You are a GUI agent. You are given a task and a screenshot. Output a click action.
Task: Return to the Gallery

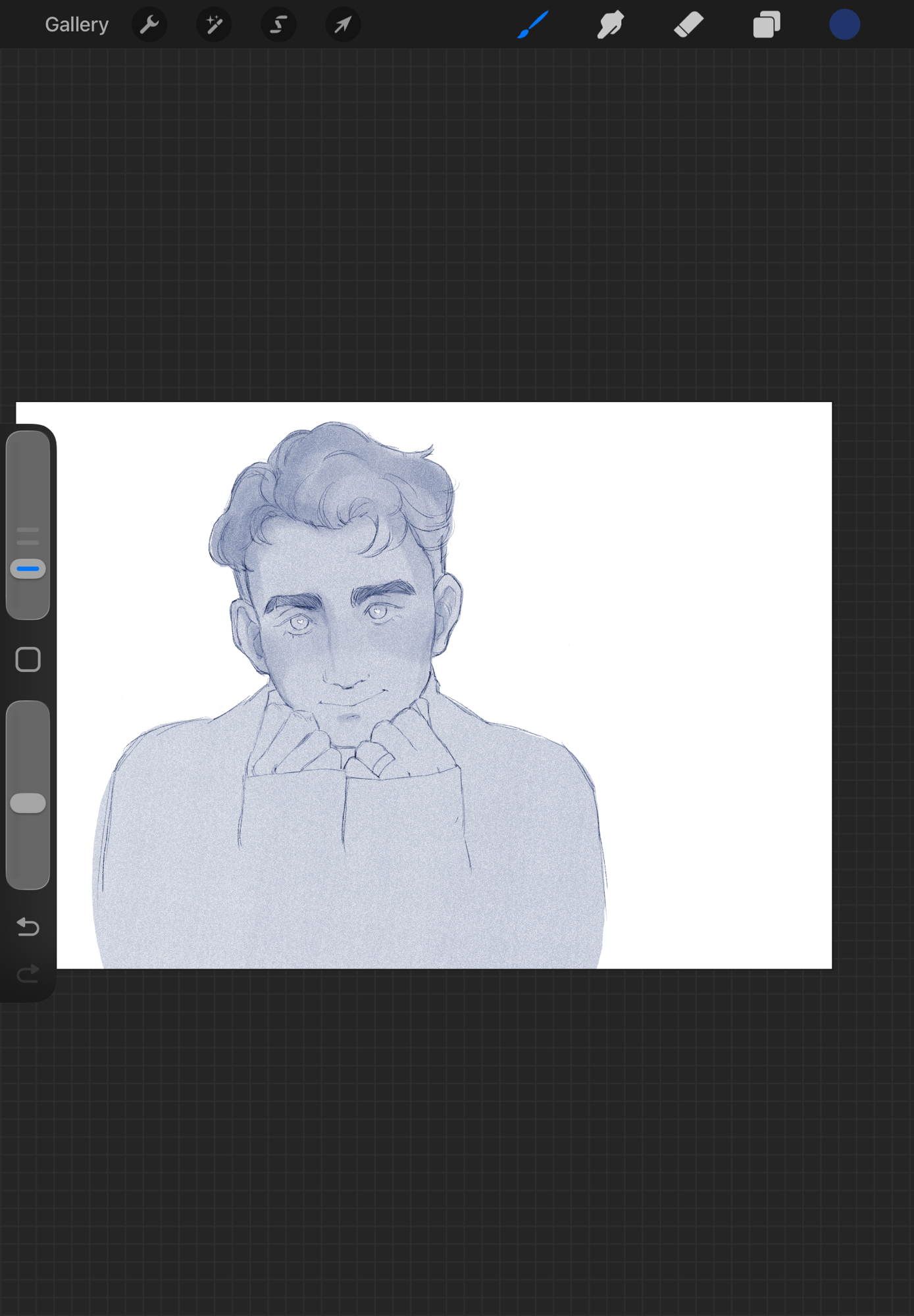(76, 25)
